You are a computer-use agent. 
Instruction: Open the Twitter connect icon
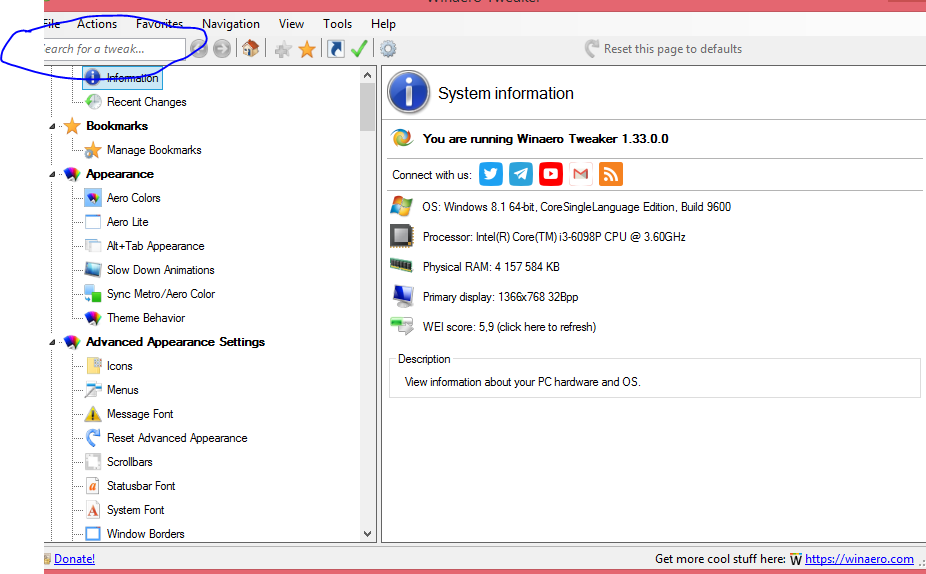click(491, 174)
